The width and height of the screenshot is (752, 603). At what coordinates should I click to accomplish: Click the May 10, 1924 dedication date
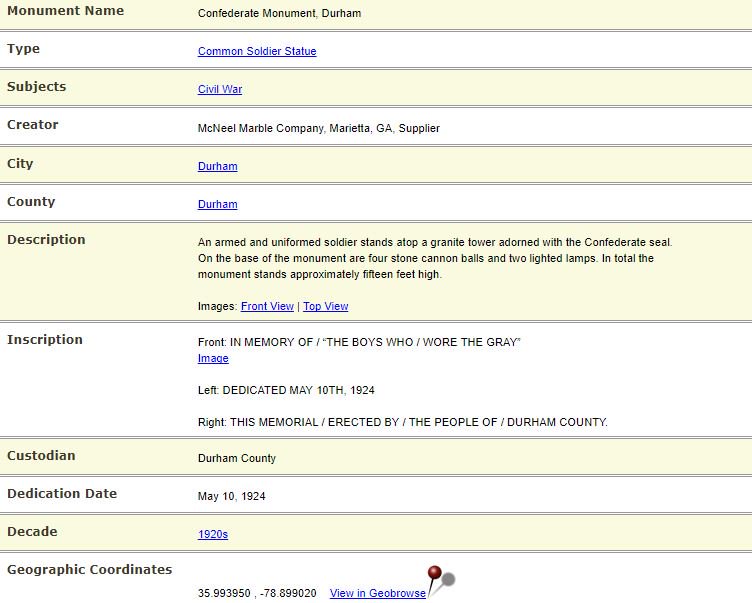click(x=231, y=496)
